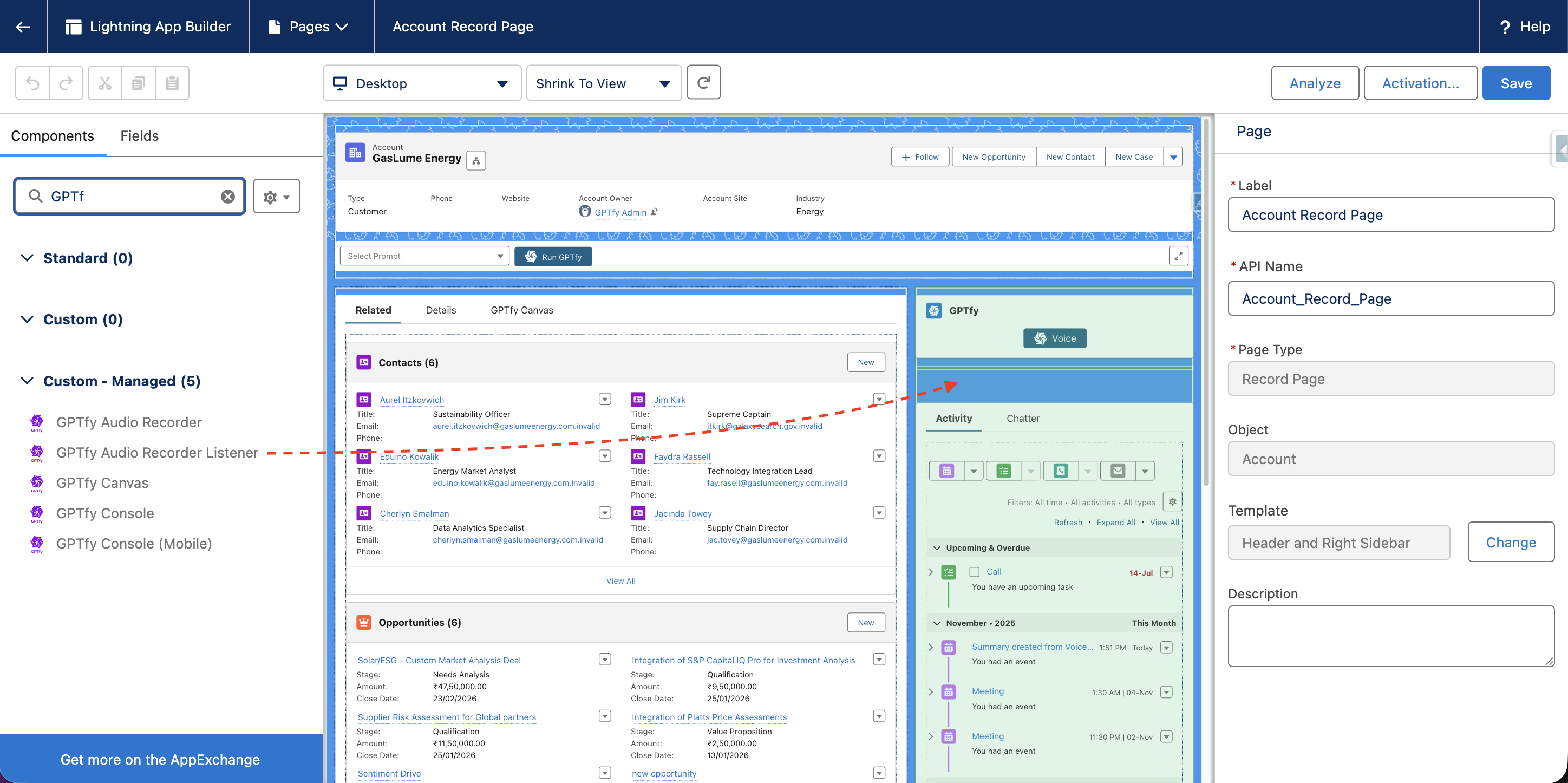This screenshot has width=1568, height=783.
Task: Switch to the Fields tab
Action: click(139, 136)
